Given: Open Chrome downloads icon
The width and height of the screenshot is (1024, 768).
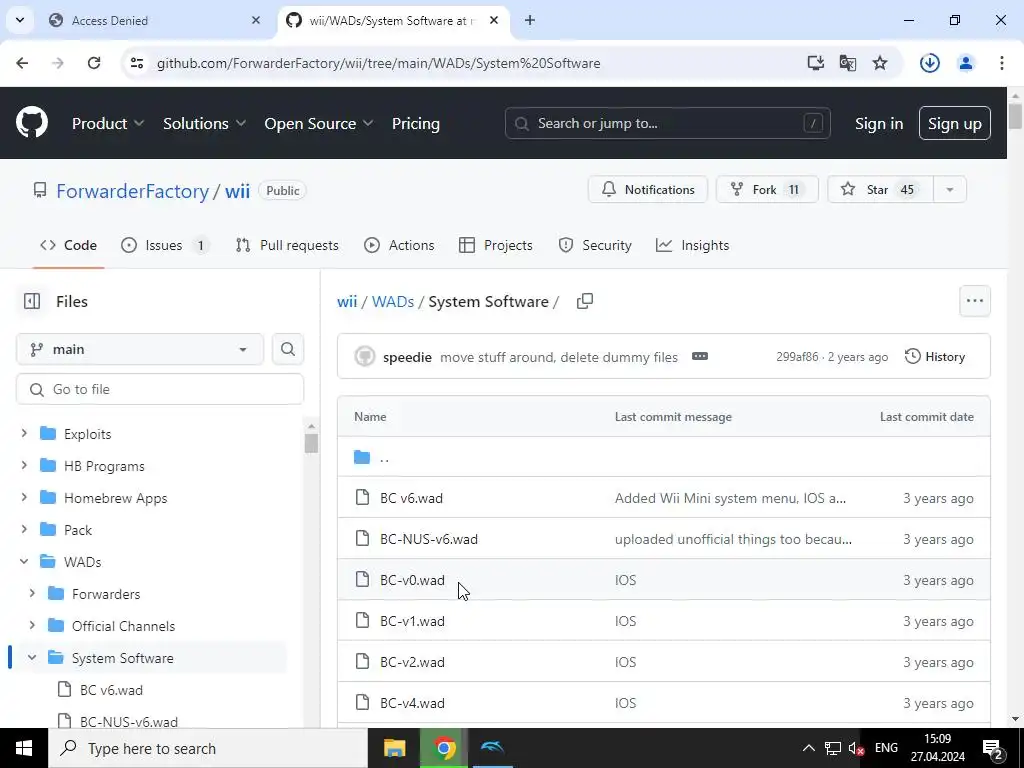Looking at the screenshot, I should point(929,63).
